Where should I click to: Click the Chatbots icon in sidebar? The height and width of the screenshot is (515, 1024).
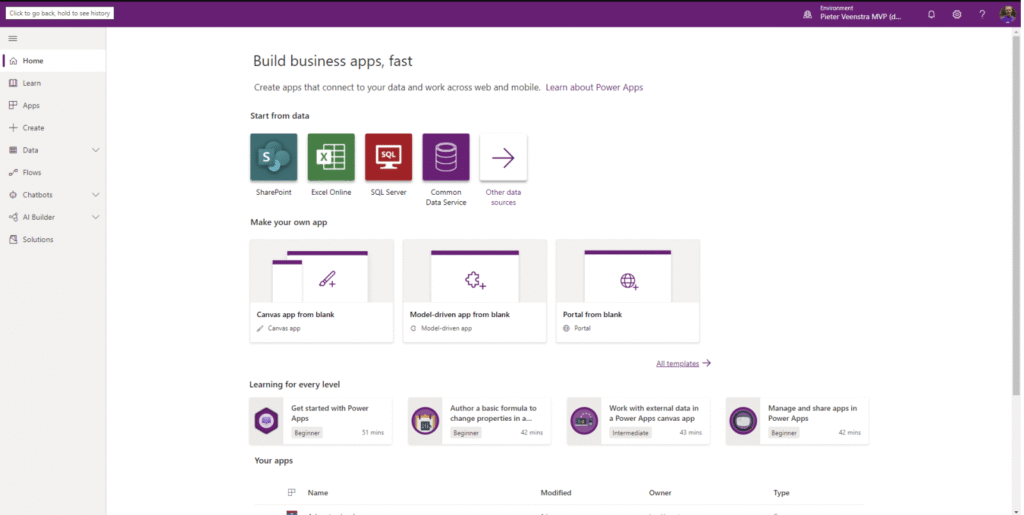coord(13,195)
